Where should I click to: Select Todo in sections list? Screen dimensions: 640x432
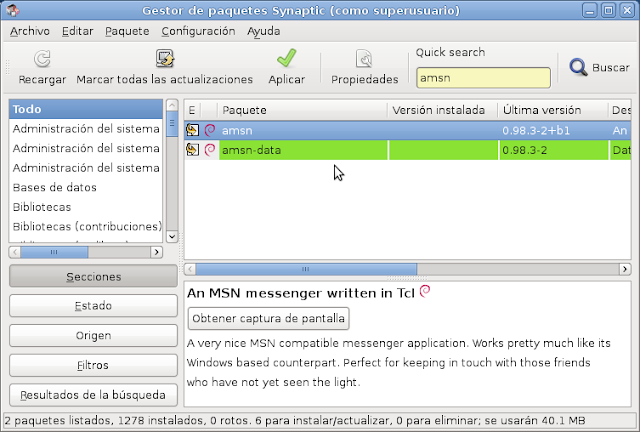pos(86,109)
